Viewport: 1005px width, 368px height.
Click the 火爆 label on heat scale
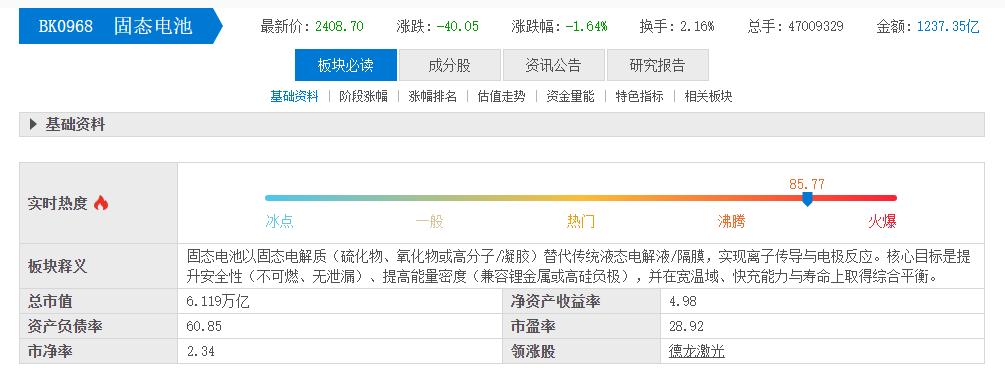[882, 222]
